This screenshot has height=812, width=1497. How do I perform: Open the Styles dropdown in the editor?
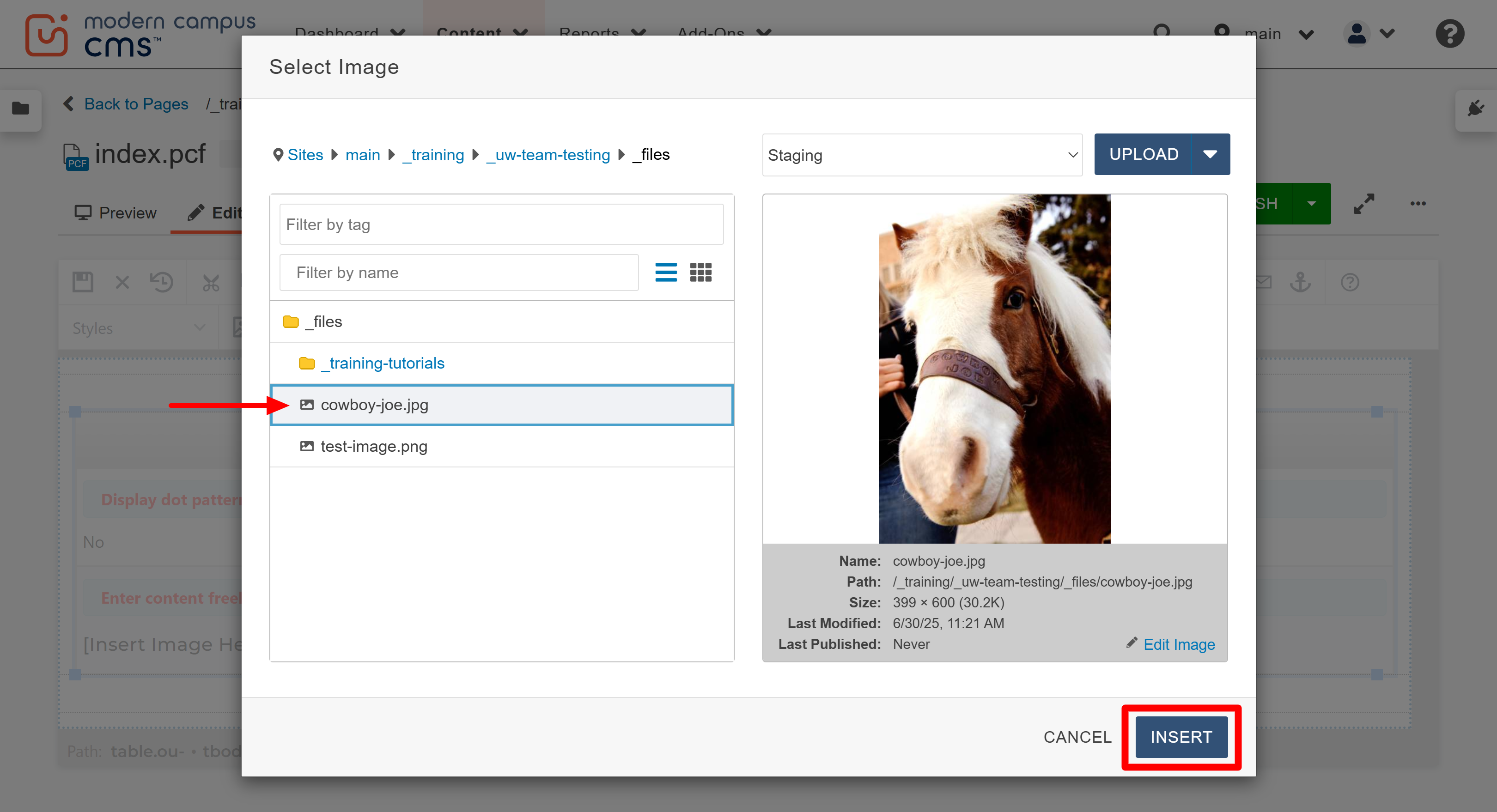[138, 327]
